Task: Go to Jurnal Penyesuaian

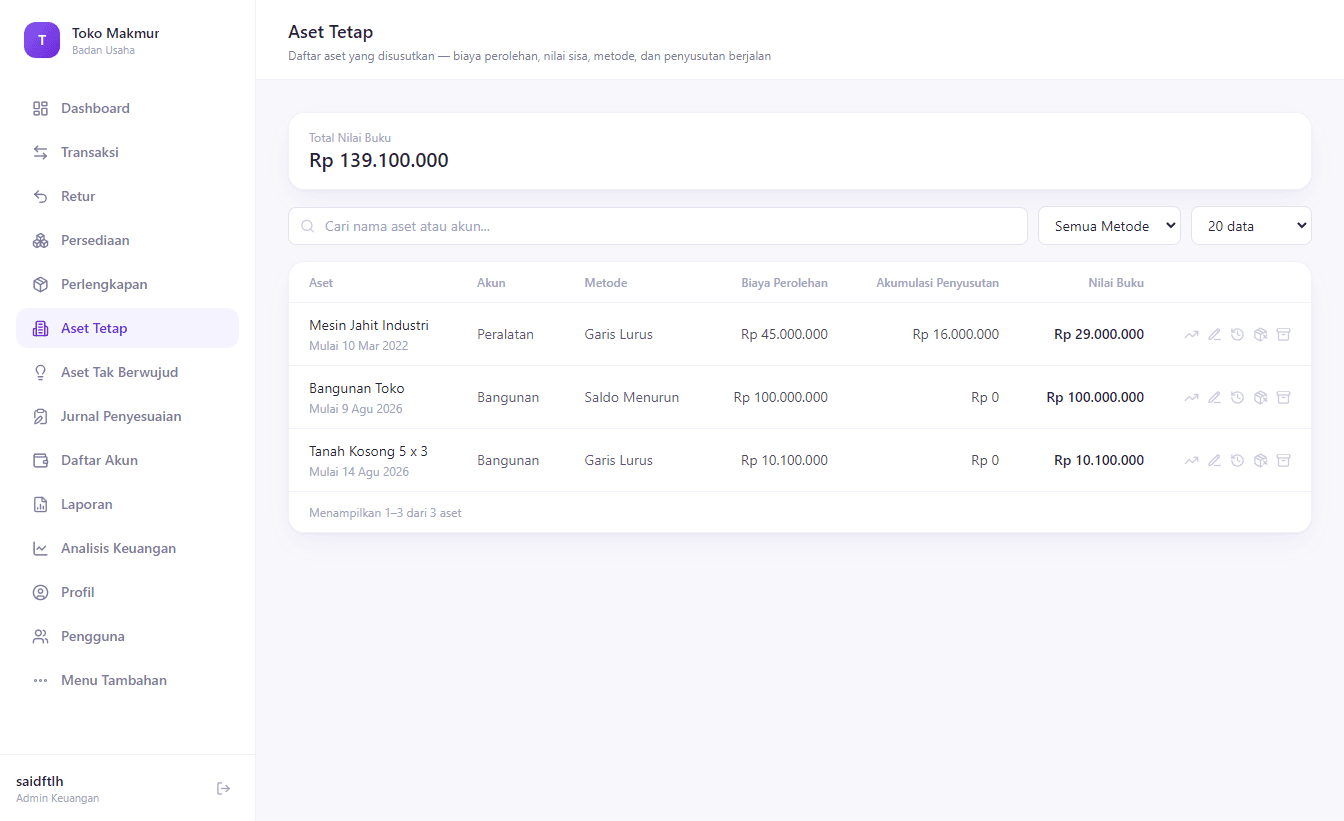Action: (x=127, y=416)
